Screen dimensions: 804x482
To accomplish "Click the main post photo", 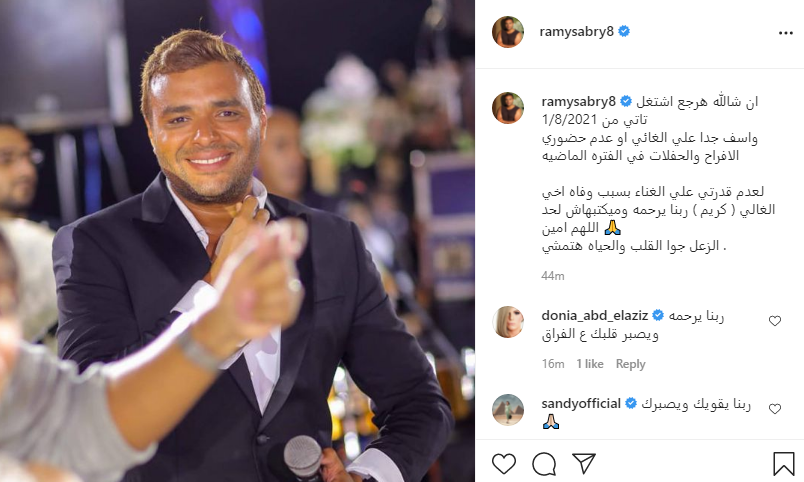I will coord(237,241).
